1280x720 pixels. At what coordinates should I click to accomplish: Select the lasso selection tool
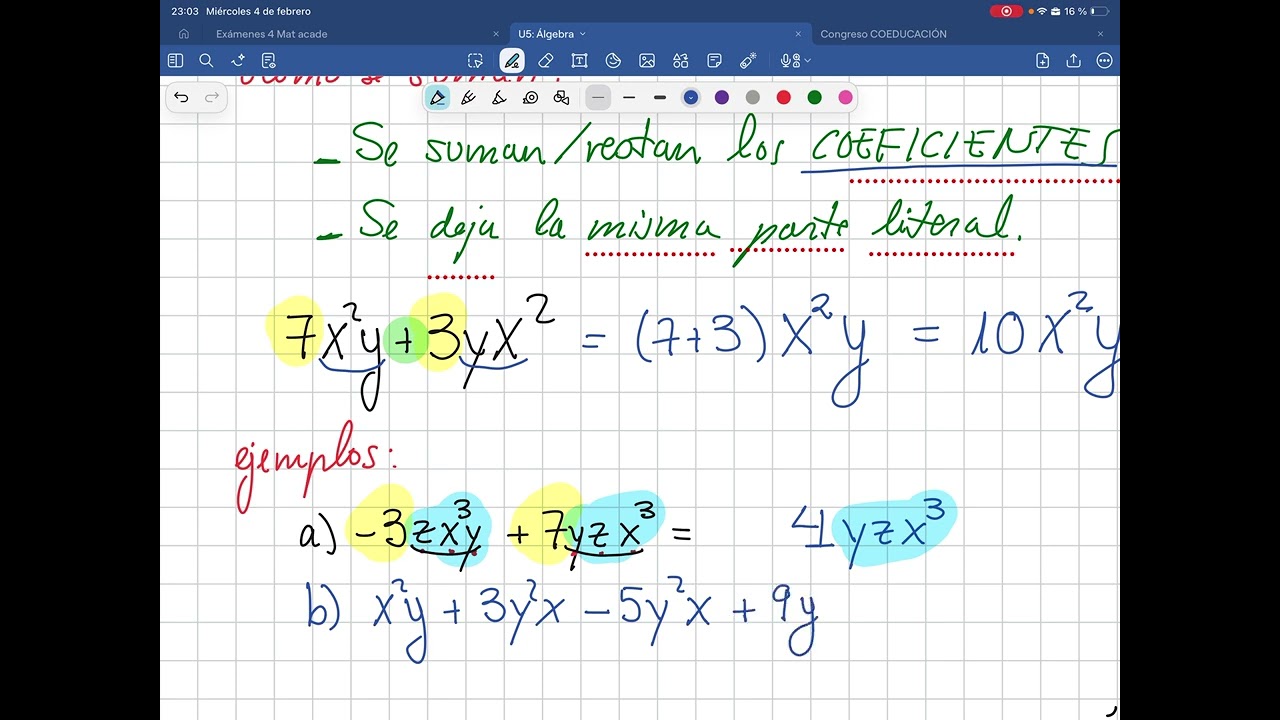[476, 61]
